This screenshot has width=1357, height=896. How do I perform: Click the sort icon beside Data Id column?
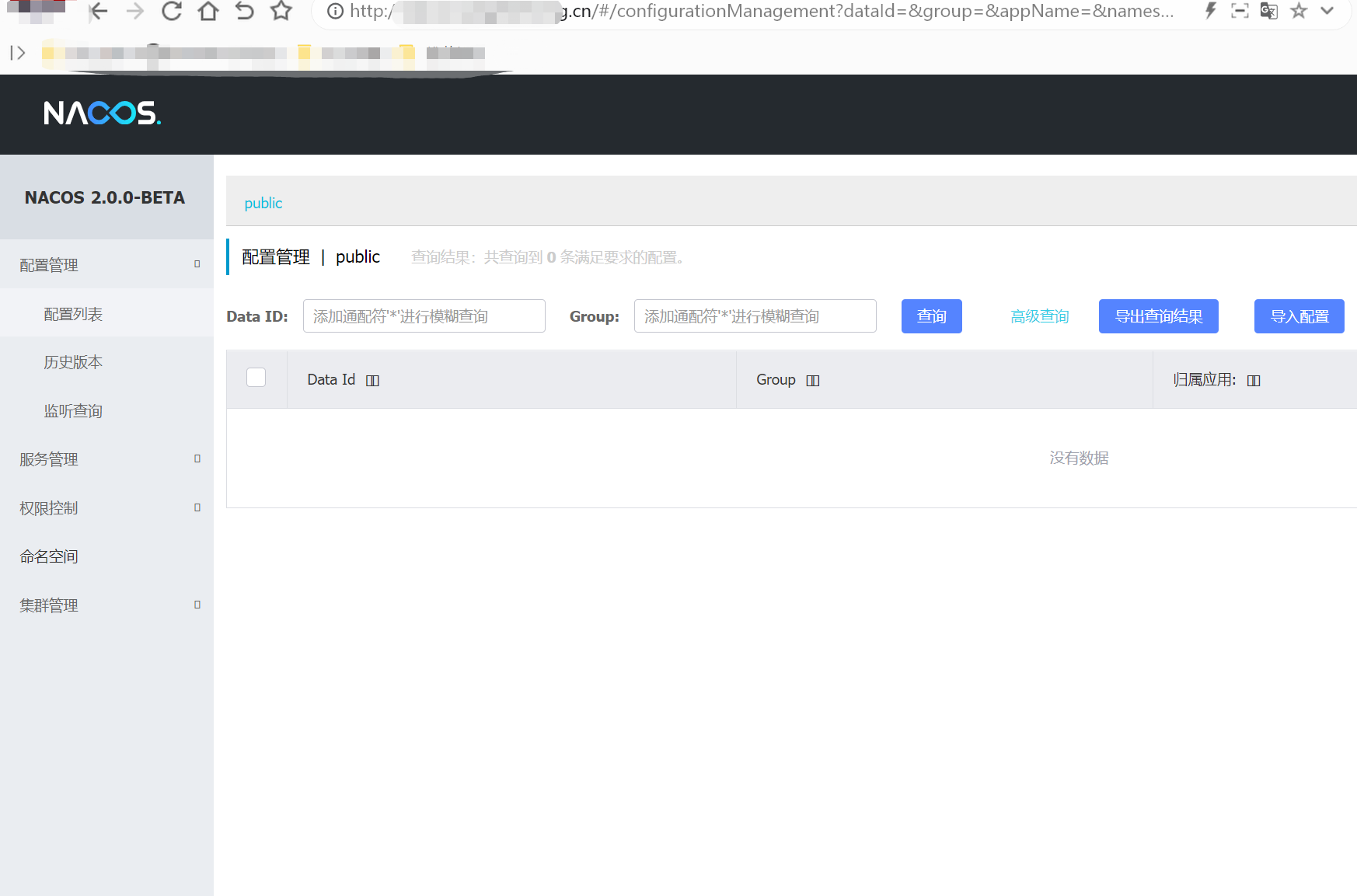click(372, 380)
